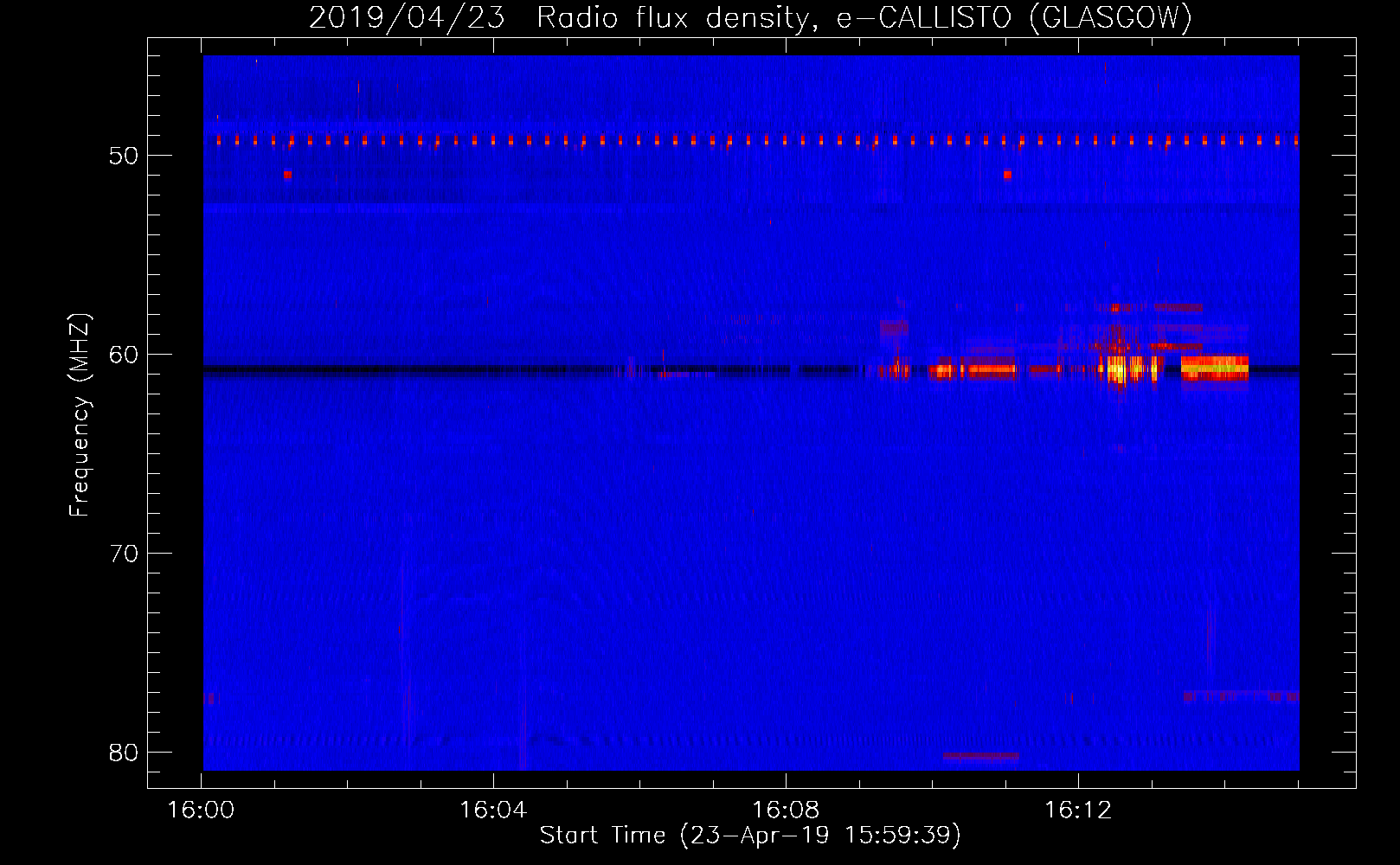Click the 'Frequency (MHZ)' axis label
Screen dimensions: 1400x865
80,415
